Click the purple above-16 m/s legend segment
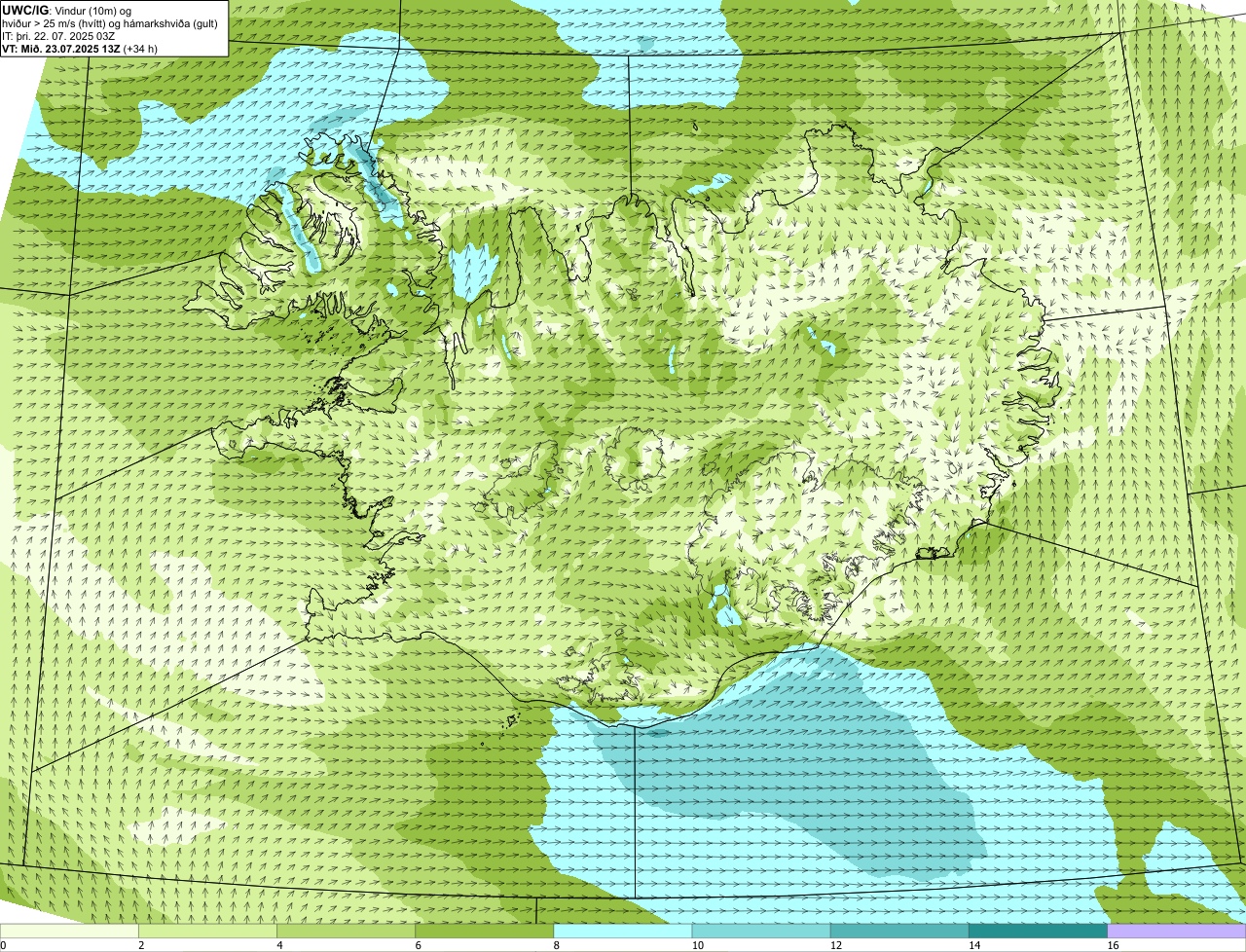Viewport: 1246px width, 952px height. point(1177,932)
